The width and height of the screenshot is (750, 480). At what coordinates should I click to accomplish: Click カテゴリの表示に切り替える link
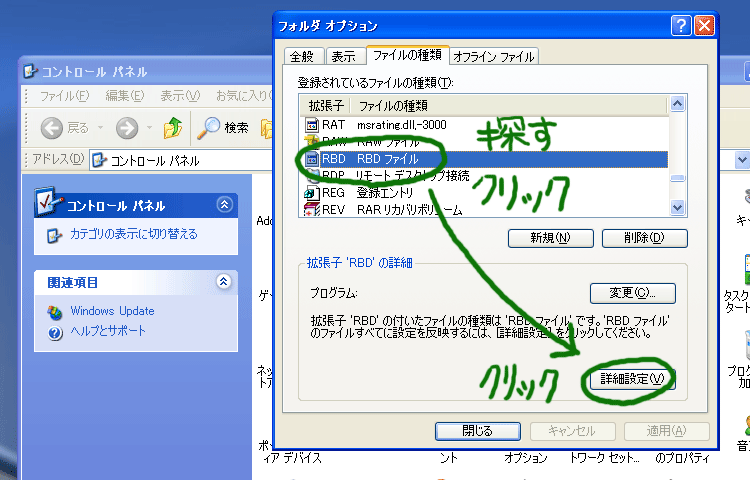tap(133, 234)
